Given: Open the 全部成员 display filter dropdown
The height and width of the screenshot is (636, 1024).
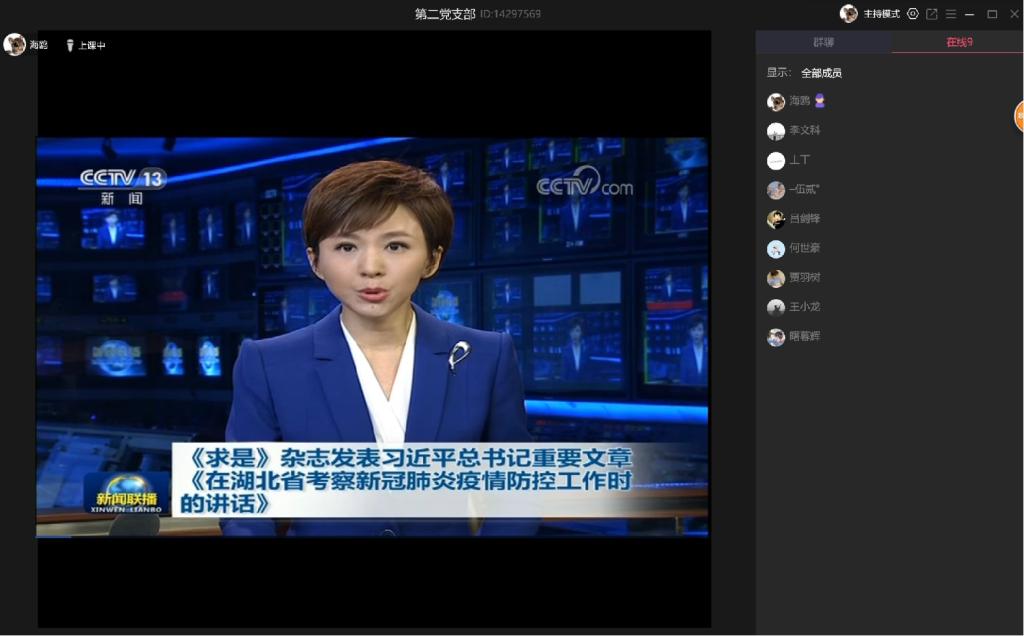Looking at the screenshot, I should click(821, 73).
